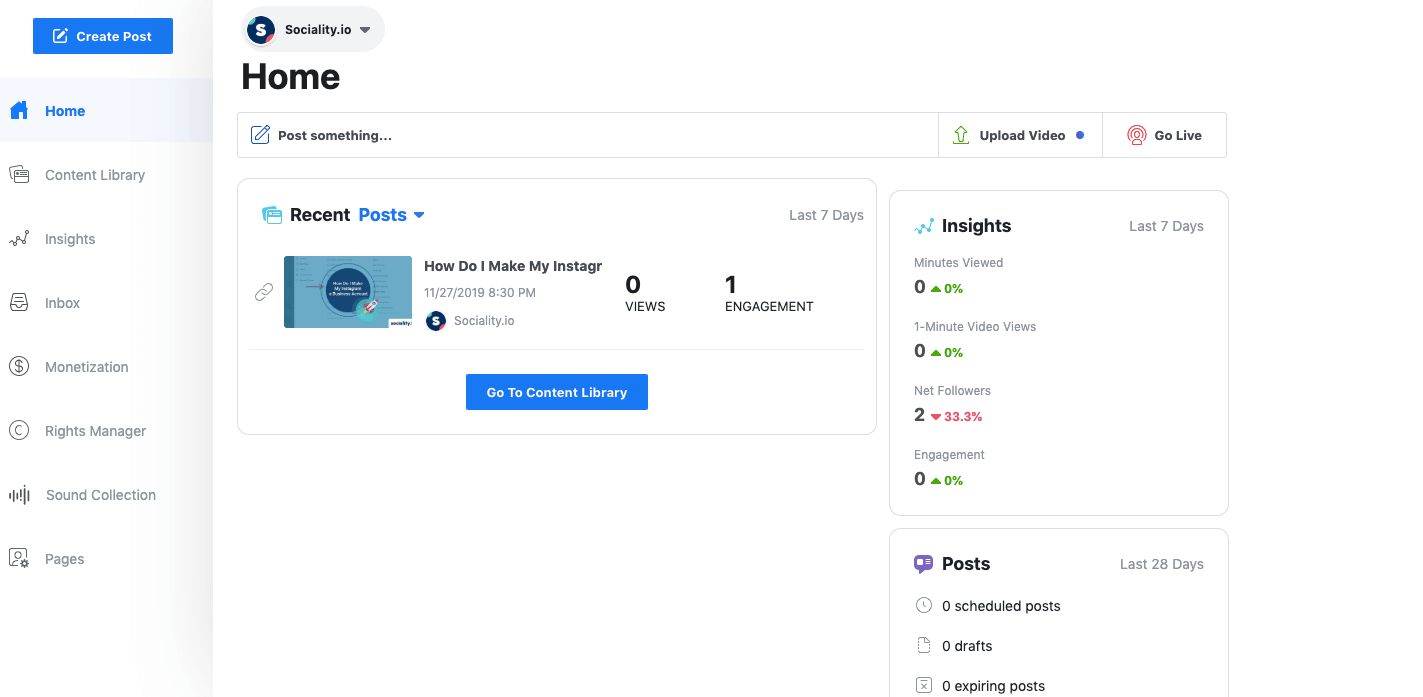Open the post titled How Do I Make My Instagr
The width and height of the screenshot is (1423, 697).
[x=512, y=265]
